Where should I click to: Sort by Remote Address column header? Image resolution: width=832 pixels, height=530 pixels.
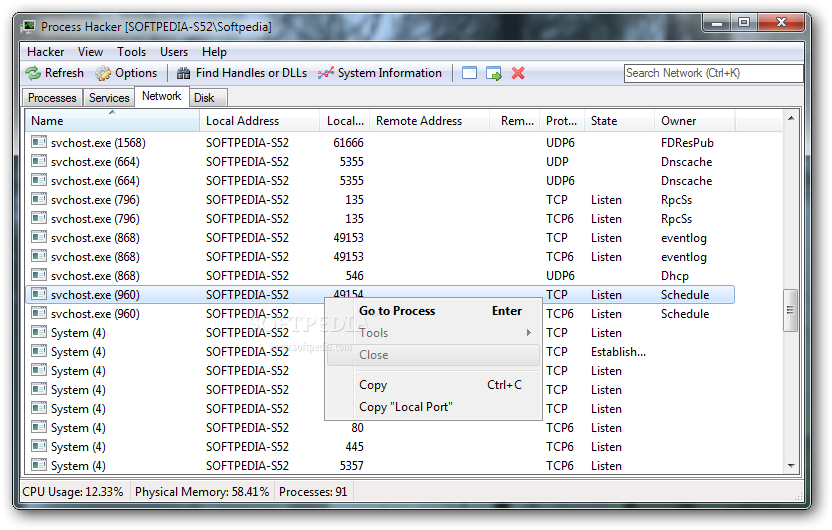pos(429,121)
